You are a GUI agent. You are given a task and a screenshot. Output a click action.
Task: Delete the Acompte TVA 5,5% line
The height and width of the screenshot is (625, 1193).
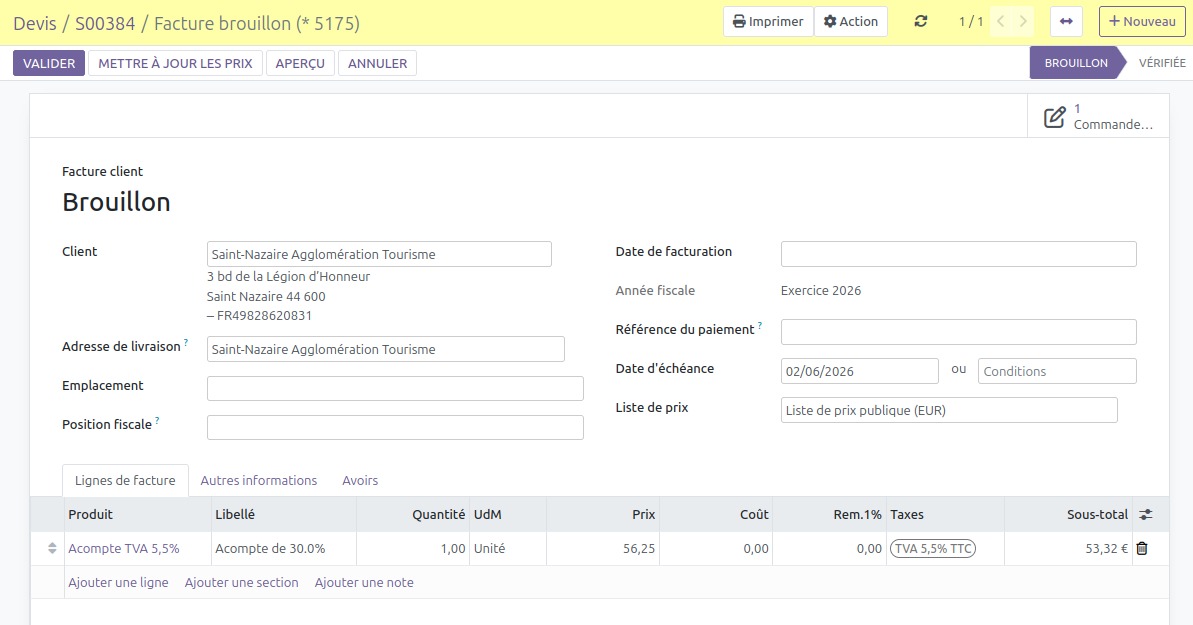(1142, 548)
